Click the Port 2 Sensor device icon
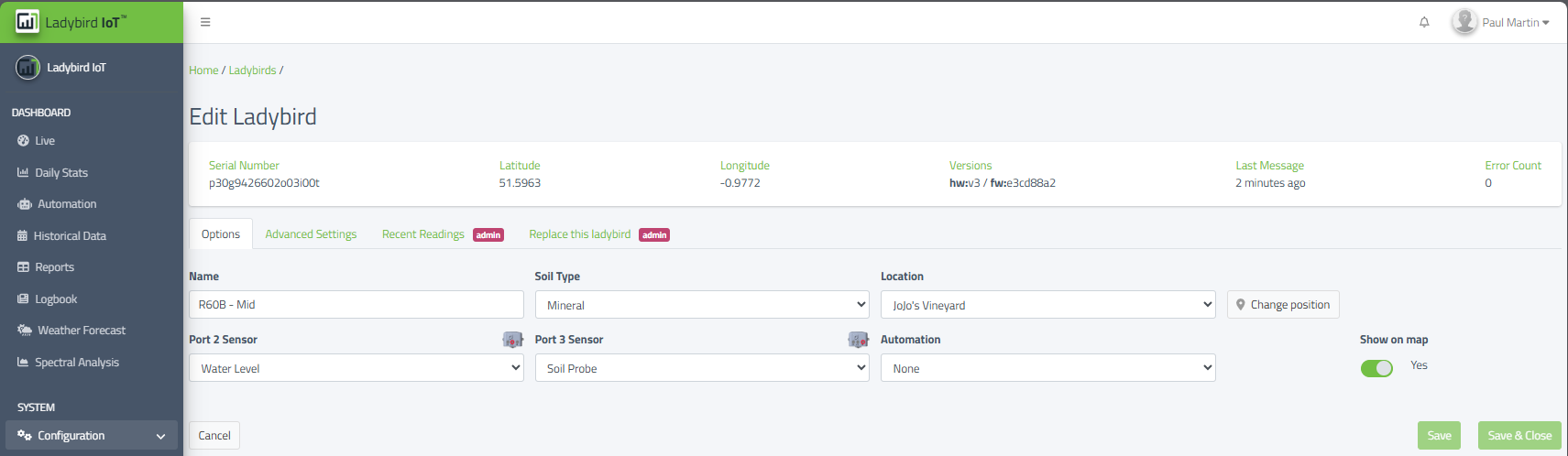Image resolution: width=1568 pixels, height=456 pixels. click(512, 340)
